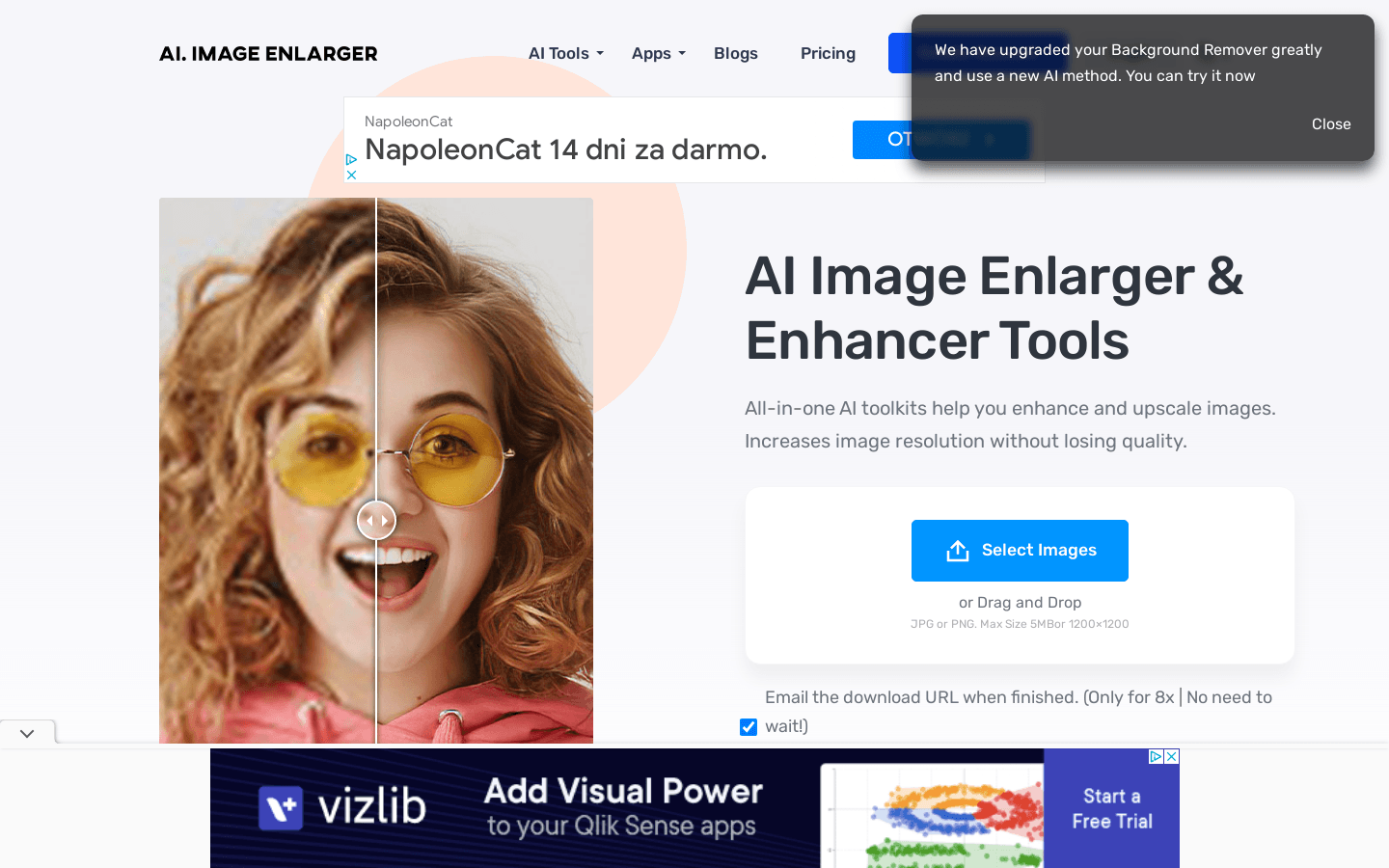Viewport: 1389px width, 868px height.
Task: Click the Drag and Drop upload area
Action: [x=1020, y=602]
